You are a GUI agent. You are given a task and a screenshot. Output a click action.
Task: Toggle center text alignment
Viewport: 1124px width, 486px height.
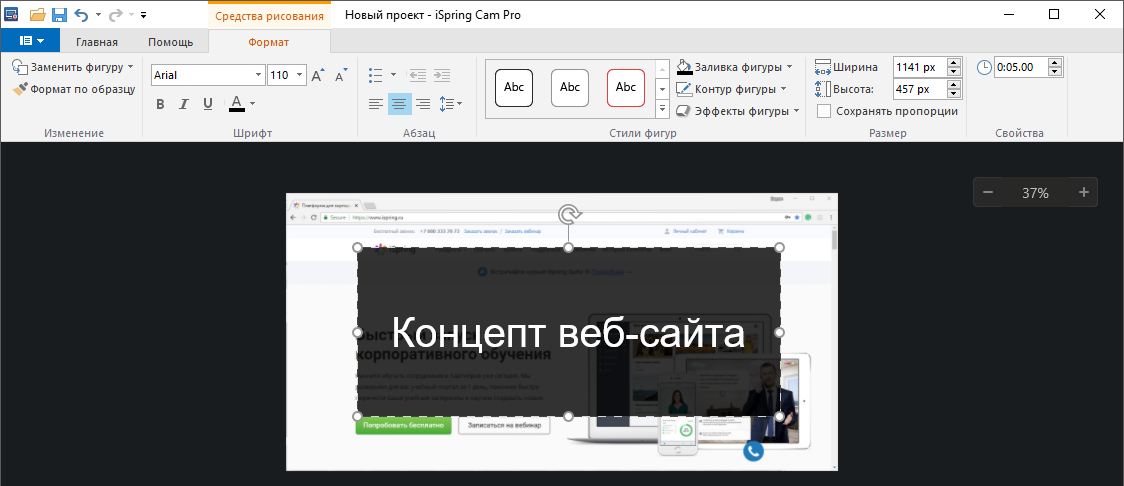click(400, 104)
